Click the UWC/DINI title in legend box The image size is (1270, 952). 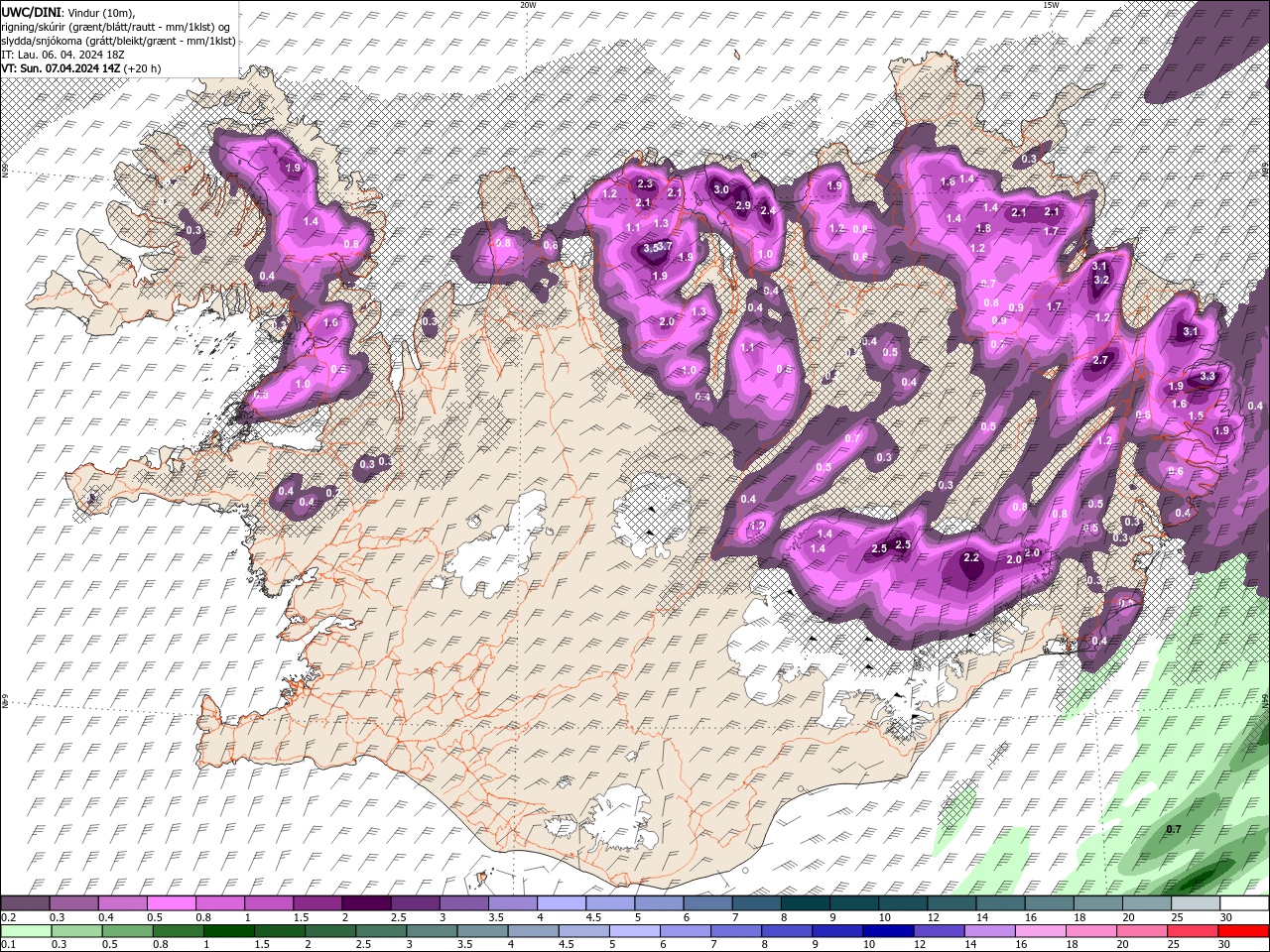[x=32, y=11]
